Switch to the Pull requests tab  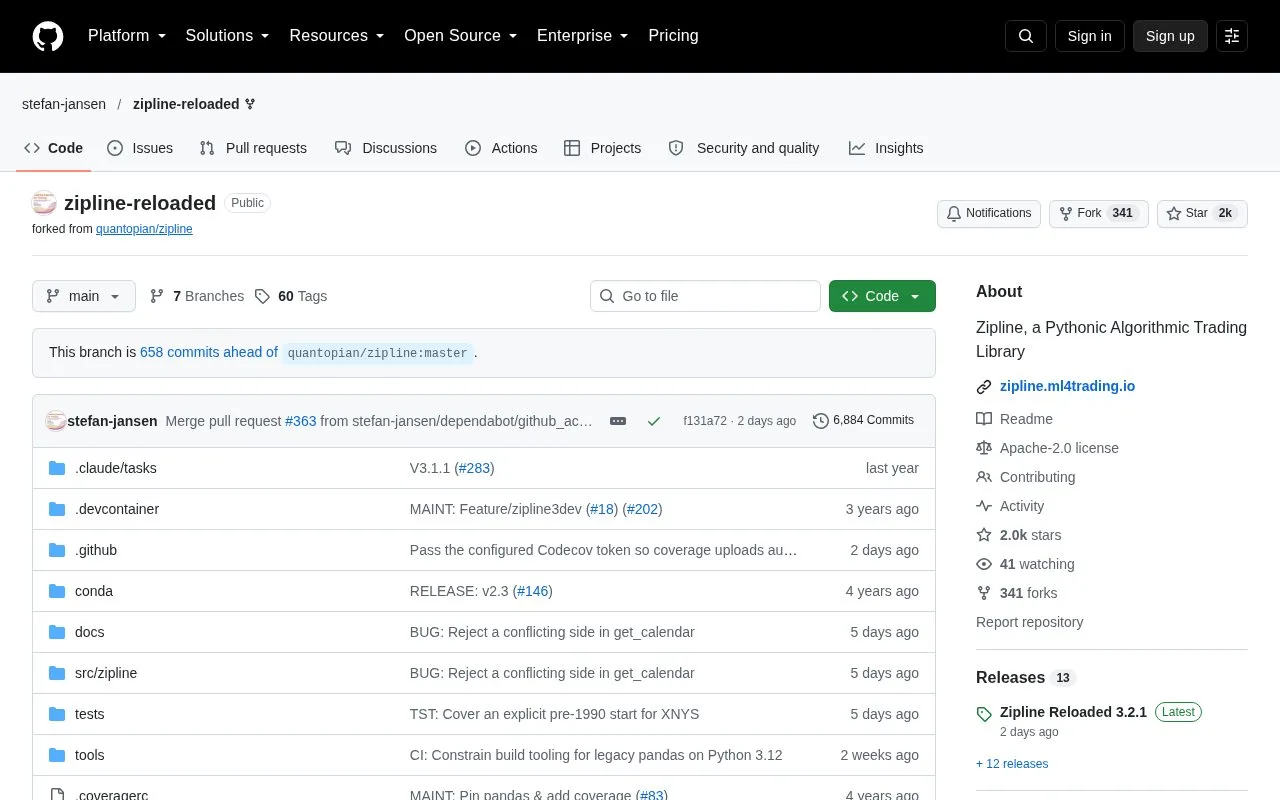pos(253,148)
